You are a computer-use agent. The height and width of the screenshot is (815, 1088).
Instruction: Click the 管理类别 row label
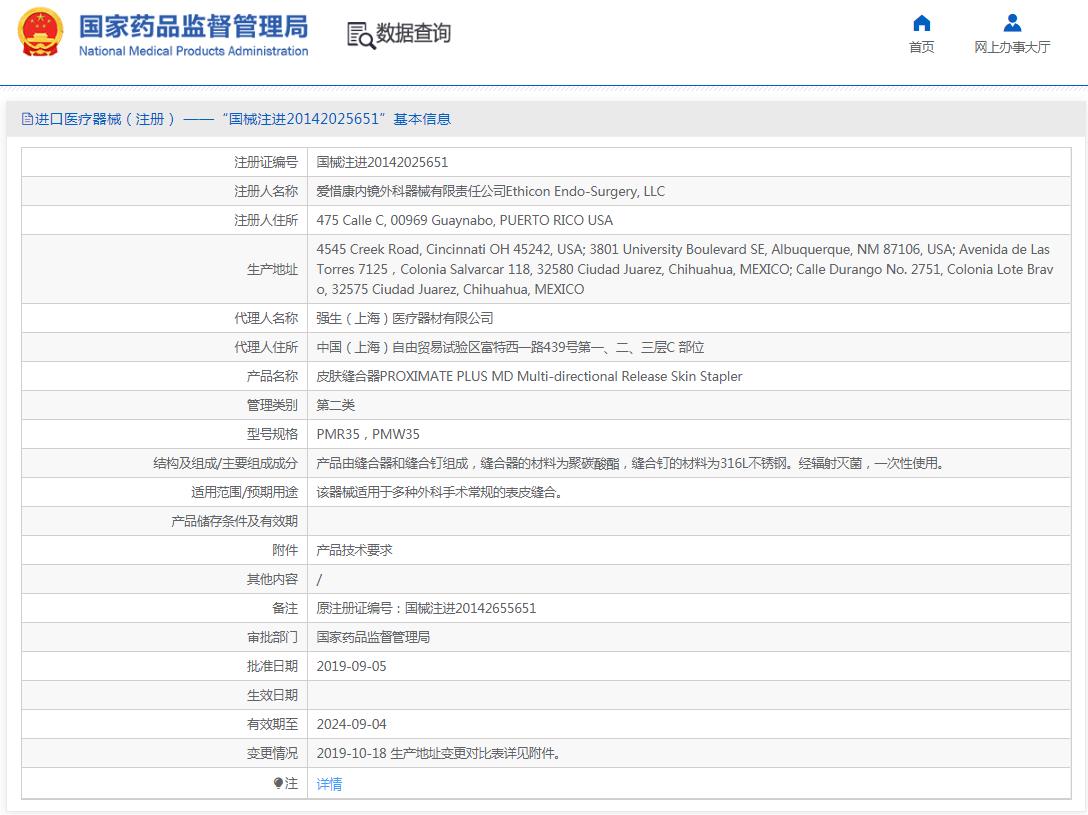(272, 406)
